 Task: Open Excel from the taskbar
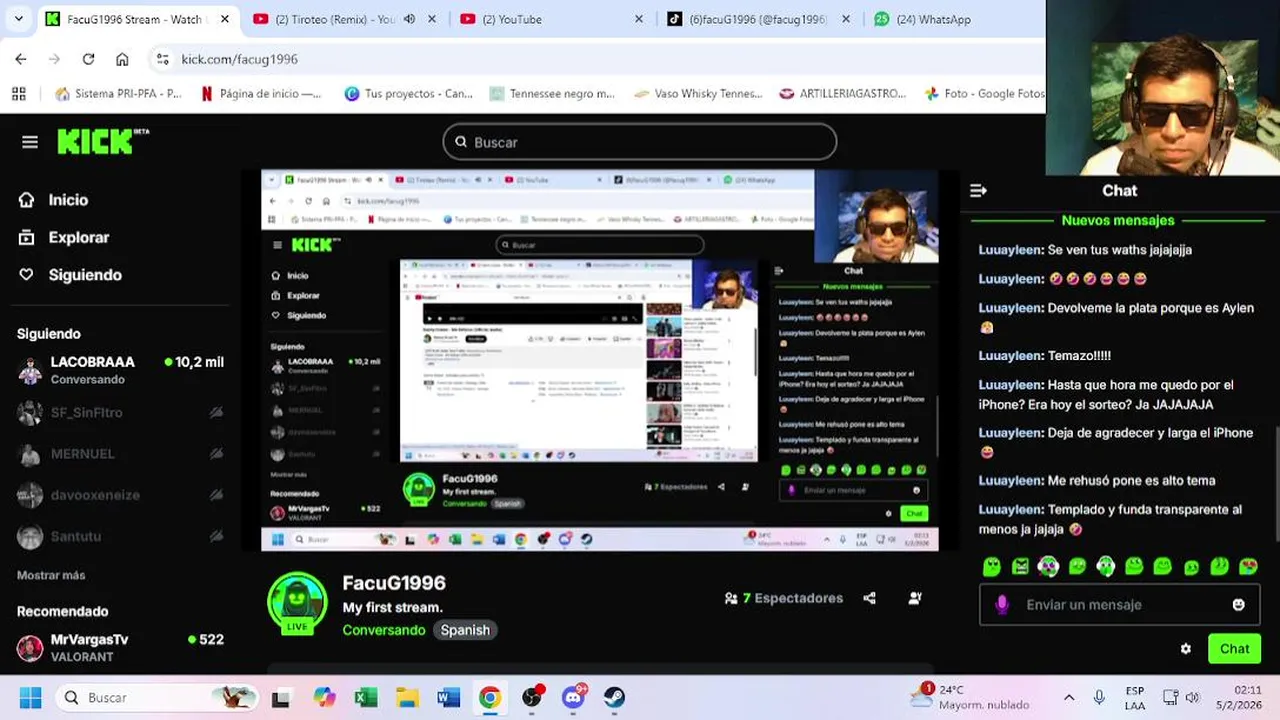coord(366,697)
